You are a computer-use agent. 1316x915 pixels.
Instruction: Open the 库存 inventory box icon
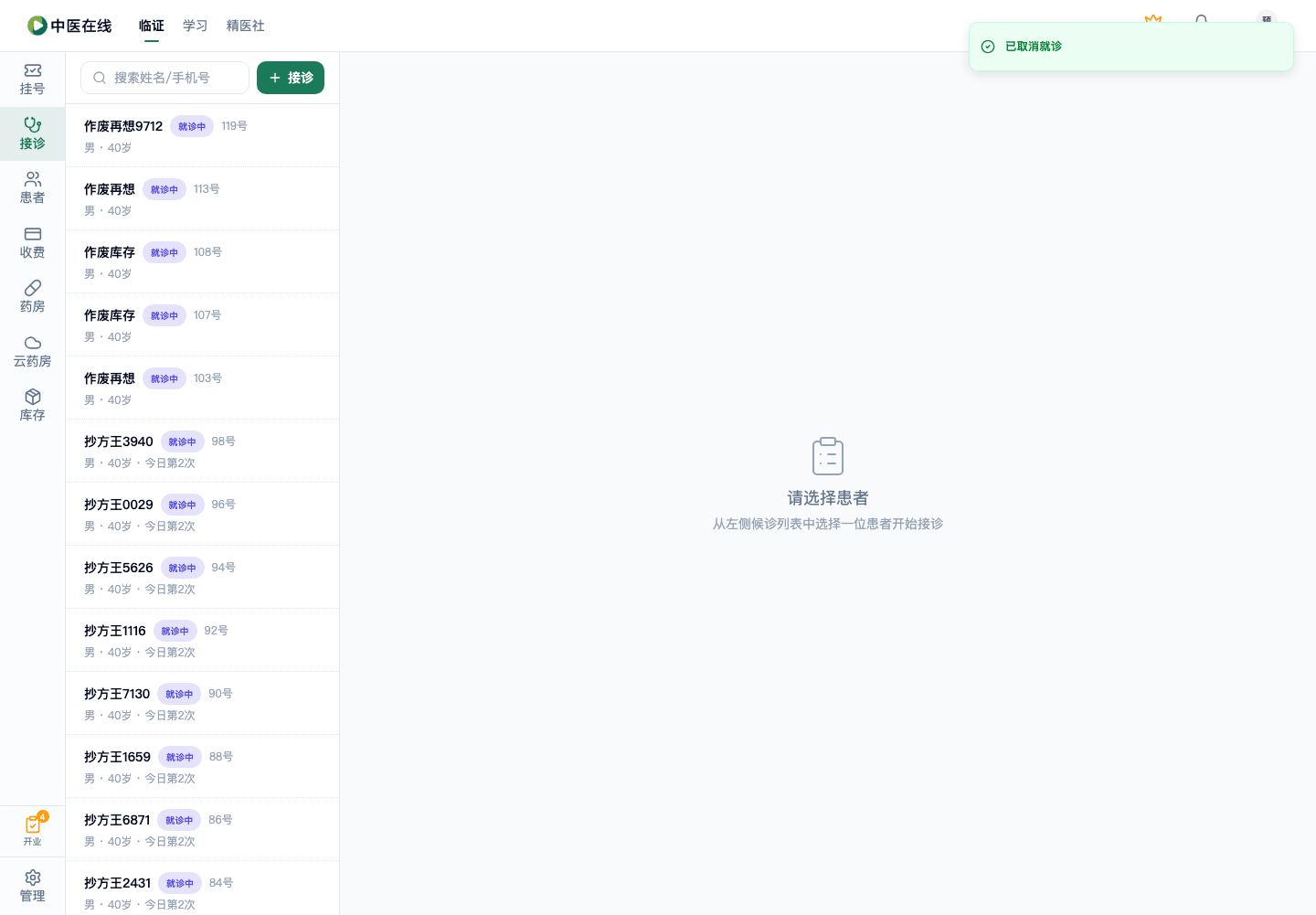point(32,406)
